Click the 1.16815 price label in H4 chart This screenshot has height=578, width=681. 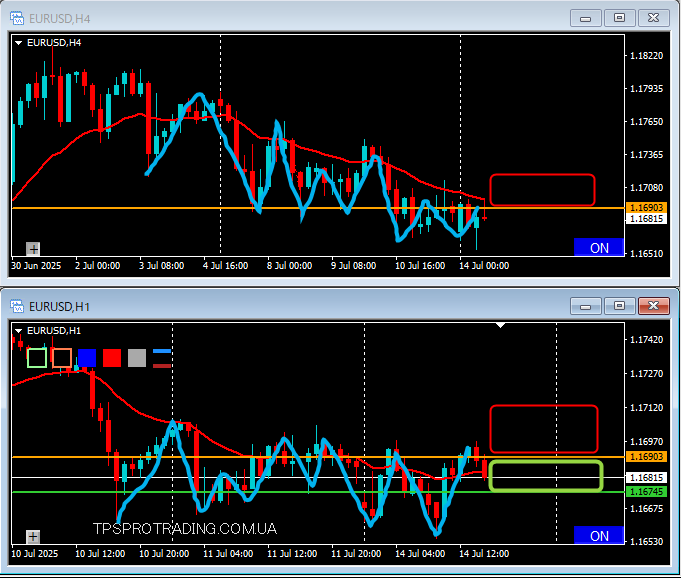(646, 218)
